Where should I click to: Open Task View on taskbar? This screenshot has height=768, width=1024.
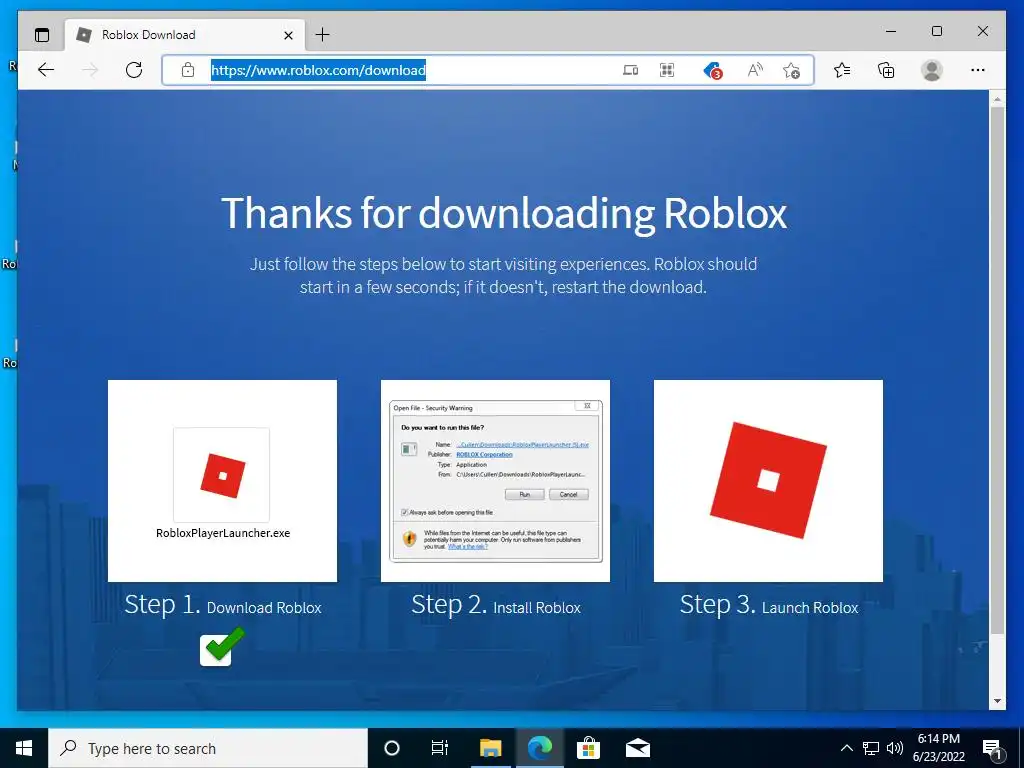pos(440,748)
